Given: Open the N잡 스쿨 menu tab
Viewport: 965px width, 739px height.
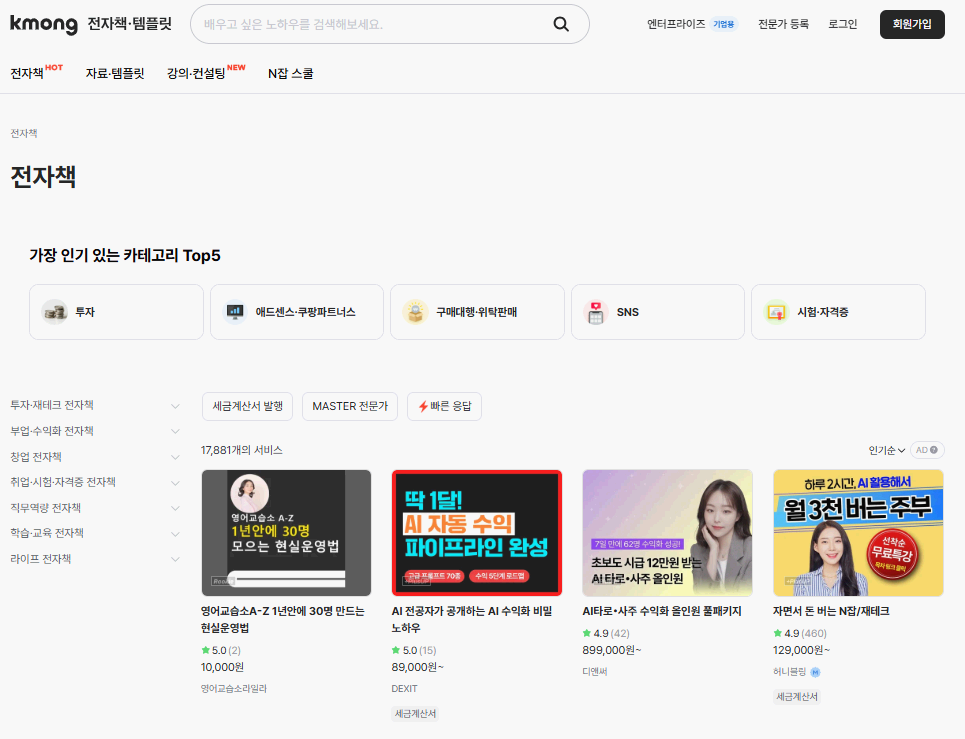Looking at the screenshot, I should 290,73.
